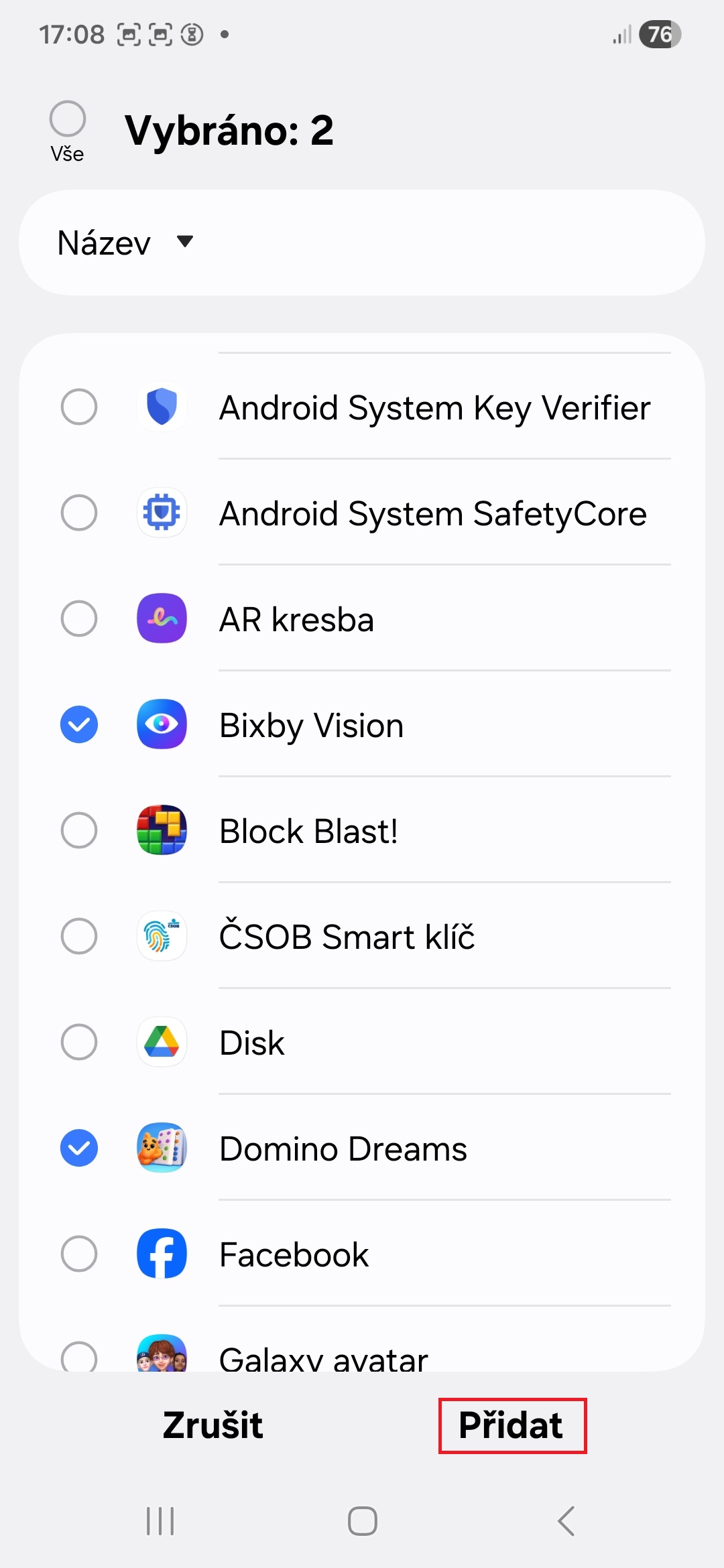This screenshot has height=1568, width=724.
Task: Tap the Google Disk triangle icon
Action: (x=162, y=1042)
